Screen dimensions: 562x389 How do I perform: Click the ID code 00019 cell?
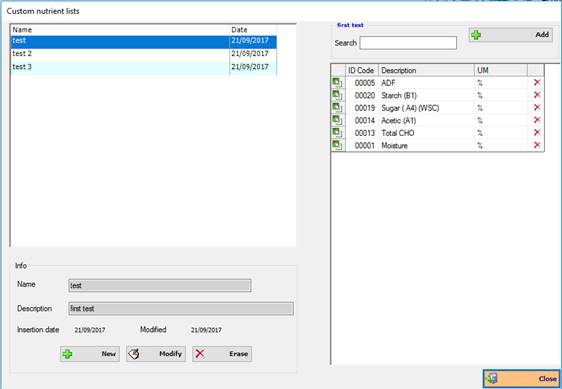point(362,108)
